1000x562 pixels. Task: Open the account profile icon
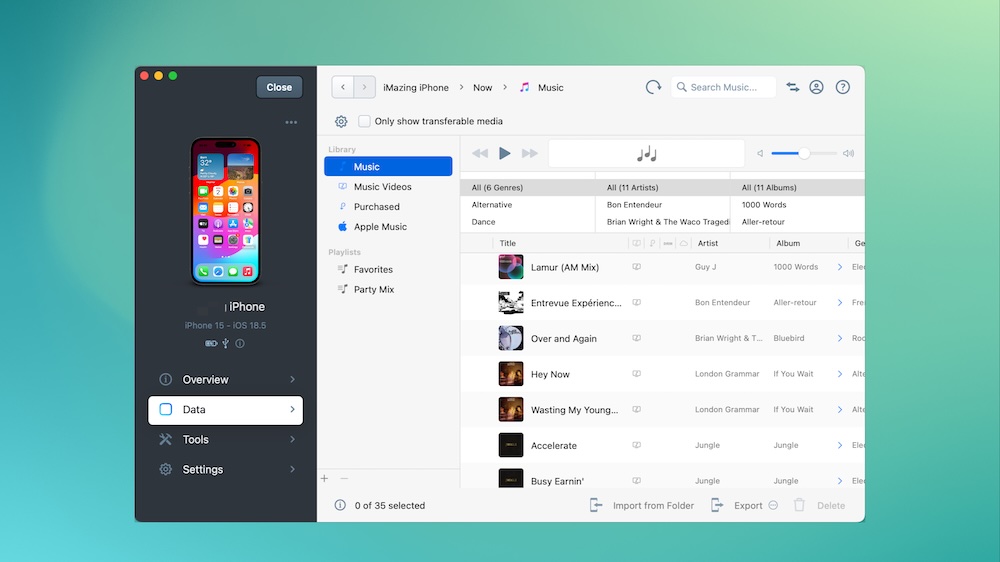pos(816,87)
